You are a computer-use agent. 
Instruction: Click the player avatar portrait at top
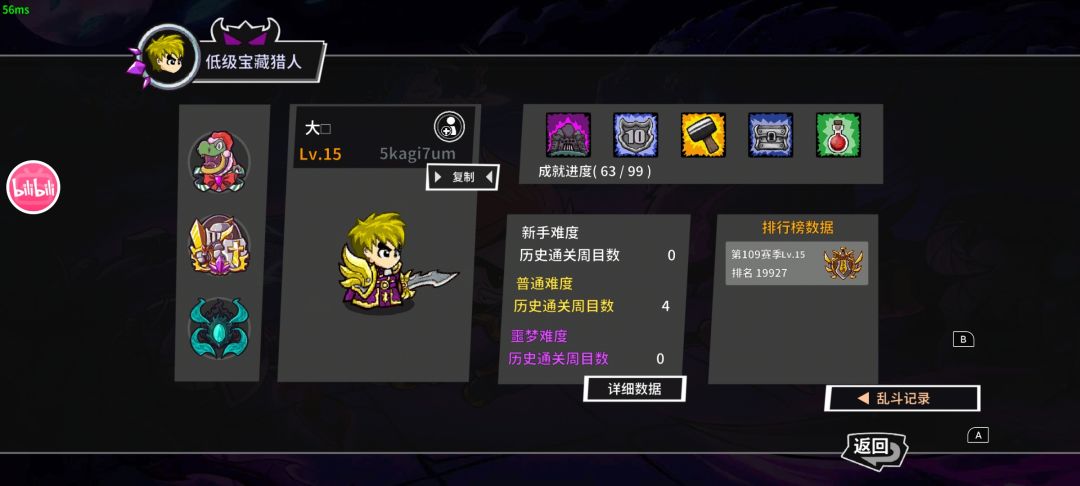point(167,56)
